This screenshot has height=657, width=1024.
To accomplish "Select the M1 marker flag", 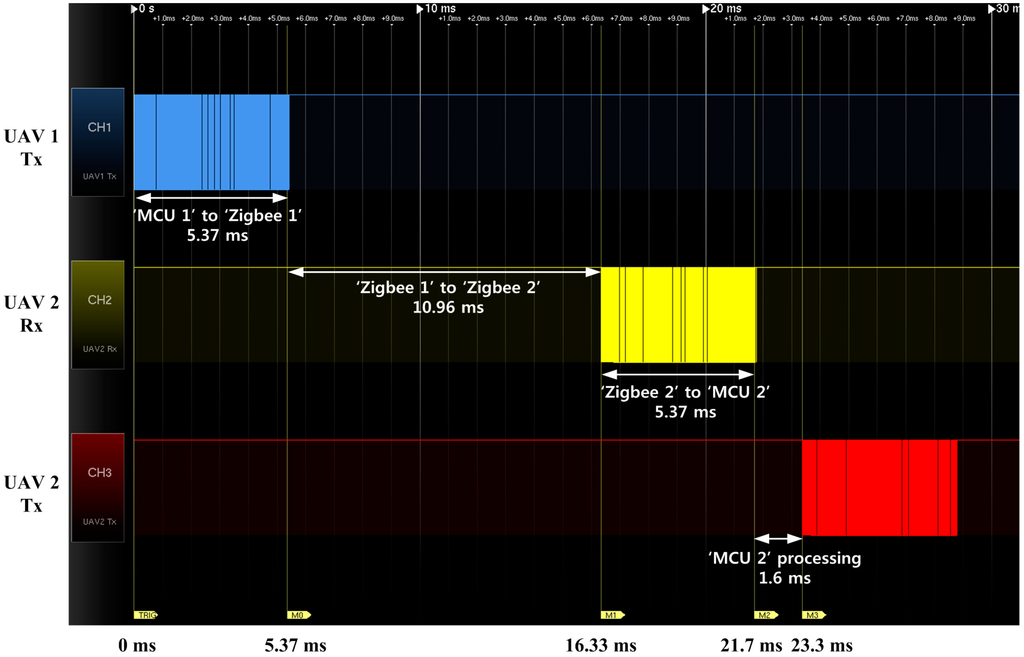I will click(x=613, y=615).
